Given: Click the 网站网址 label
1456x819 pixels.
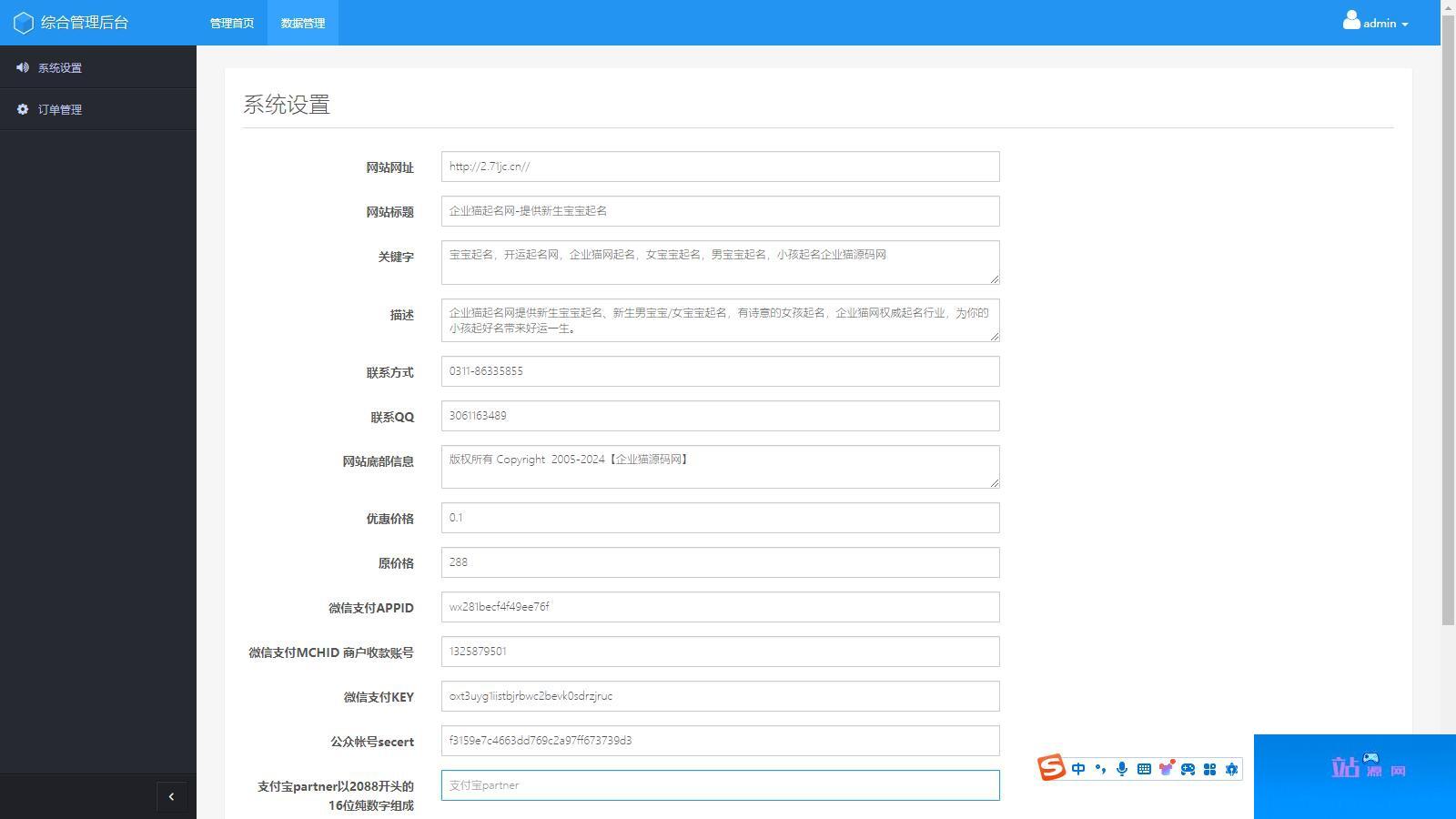Looking at the screenshot, I should click(x=389, y=167).
